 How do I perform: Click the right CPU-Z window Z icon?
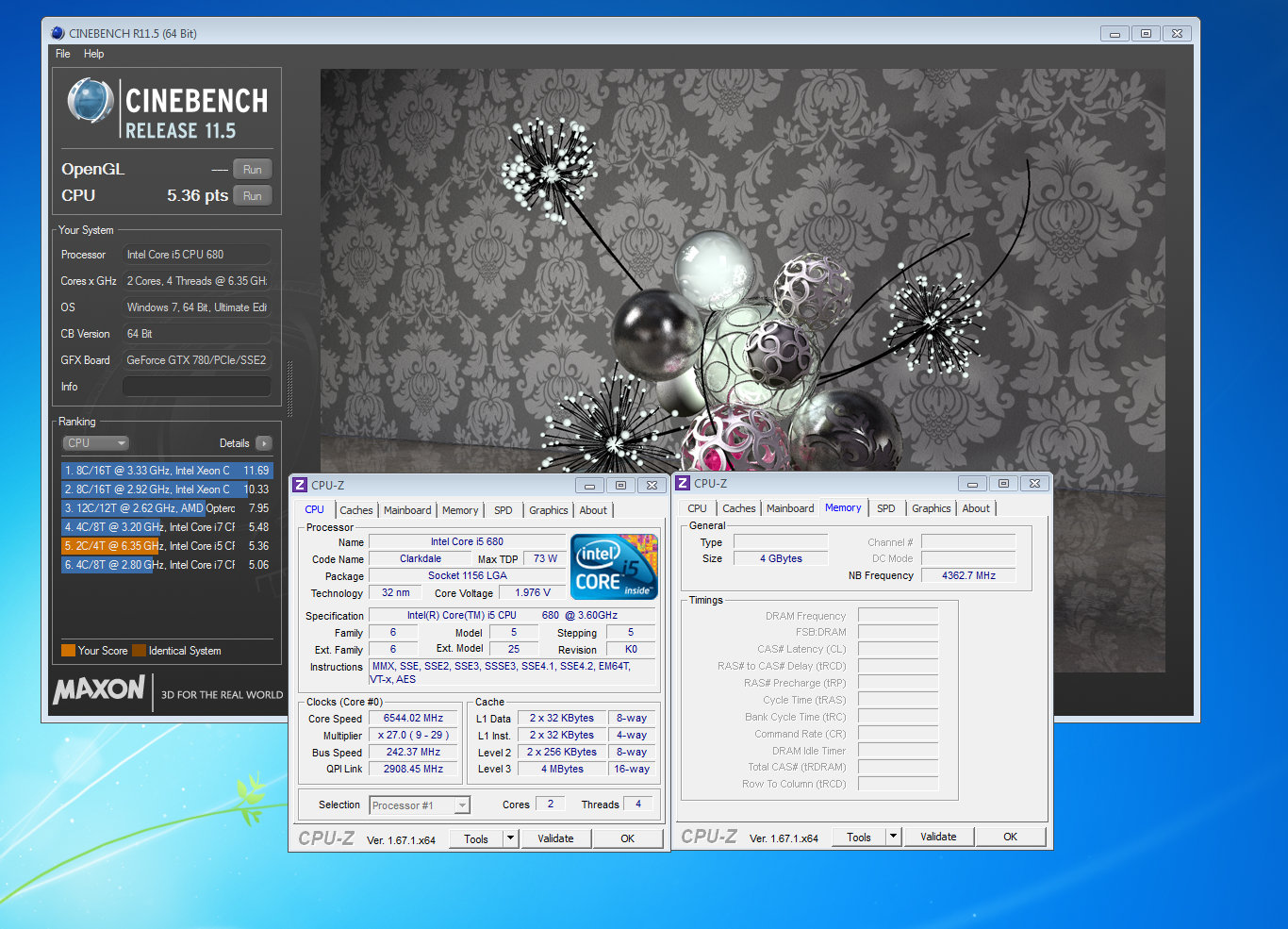[x=683, y=483]
